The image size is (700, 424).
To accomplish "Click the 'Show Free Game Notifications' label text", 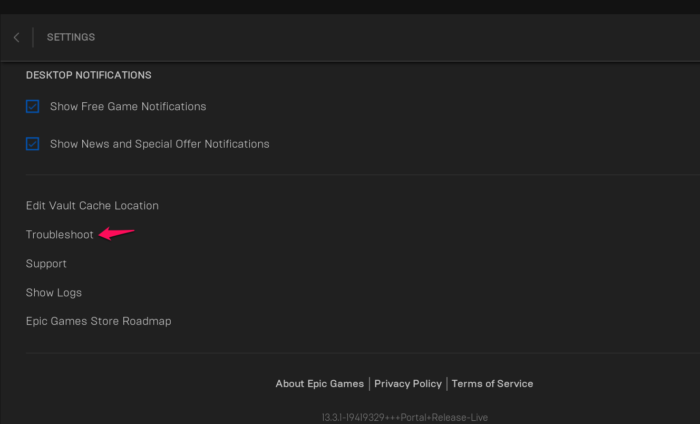I will [x=128, y=107].
